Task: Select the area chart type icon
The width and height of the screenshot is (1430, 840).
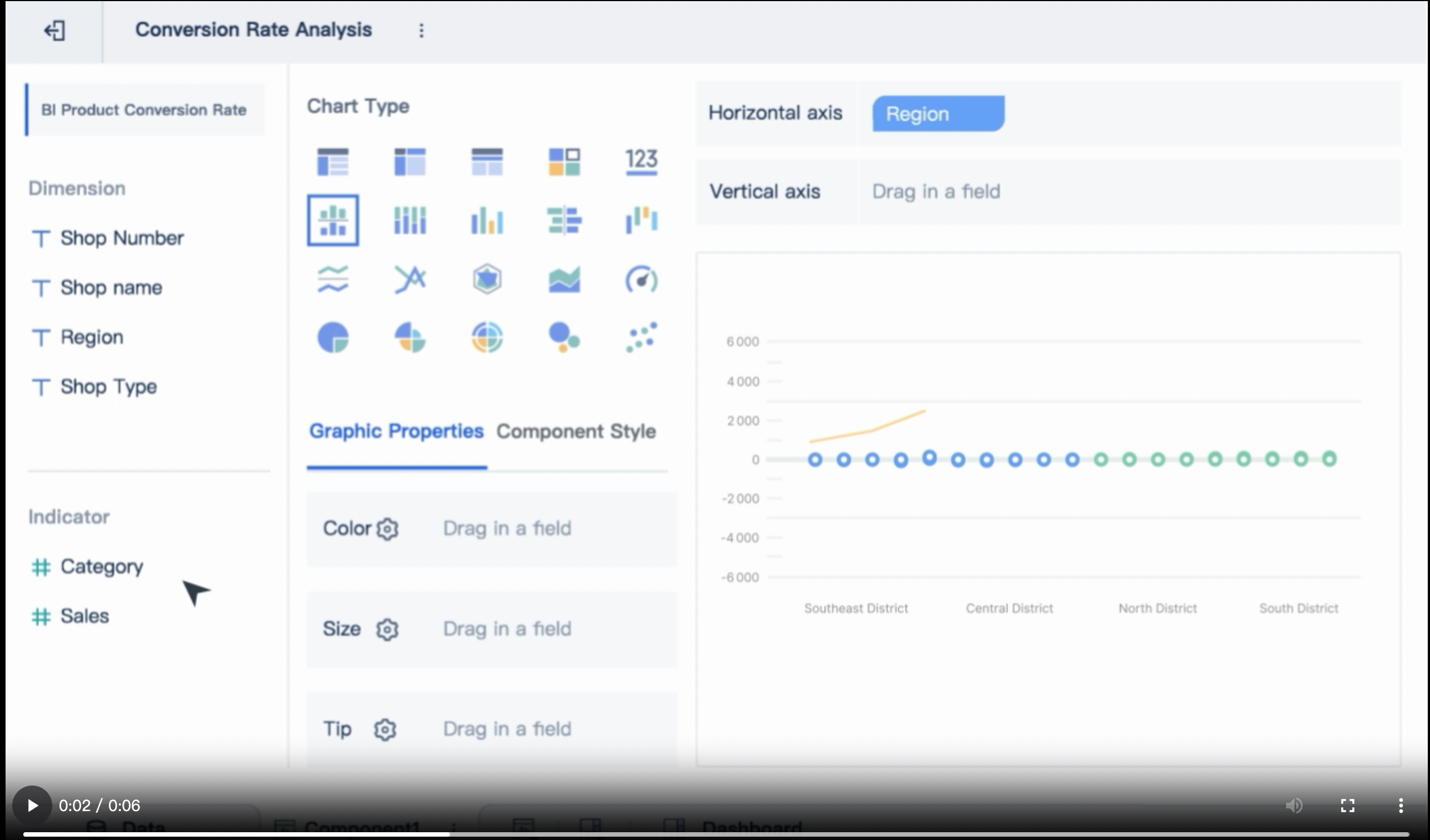Action: [x=564, y=279]
